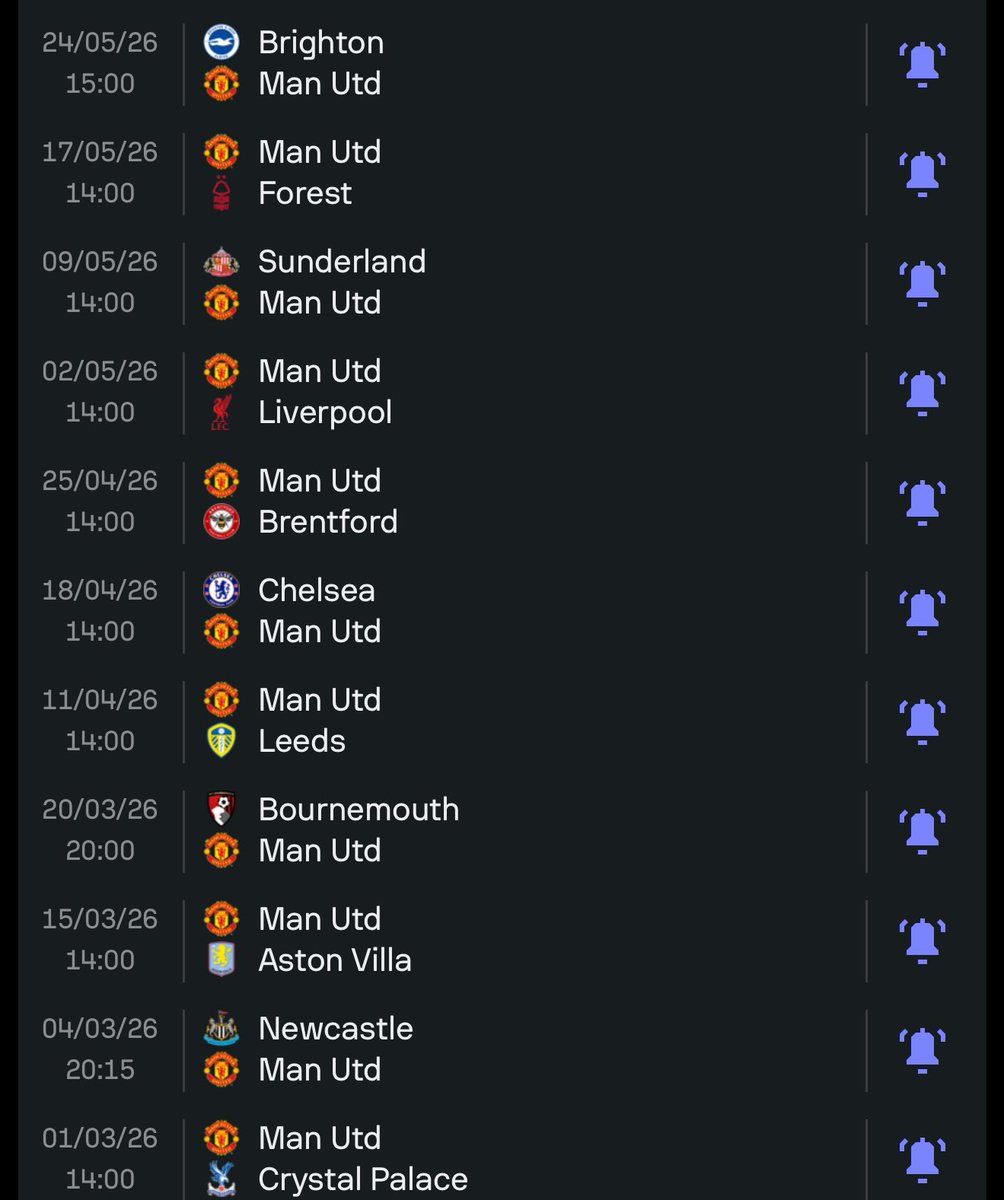Click the bell icon for Bournemouth match

(922, 831)
